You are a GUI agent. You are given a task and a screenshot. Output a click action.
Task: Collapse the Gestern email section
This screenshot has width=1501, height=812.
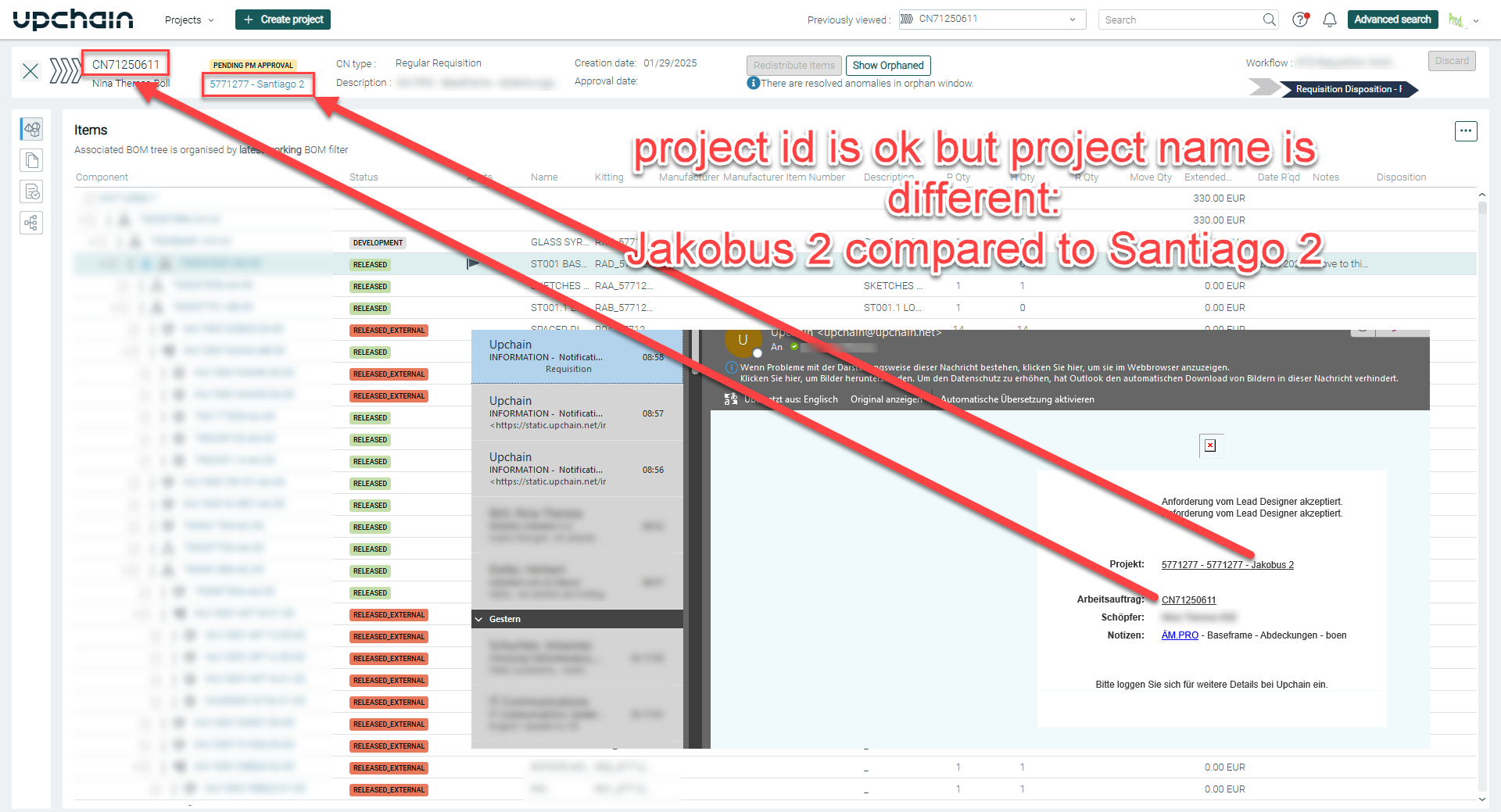coord(478,618)
